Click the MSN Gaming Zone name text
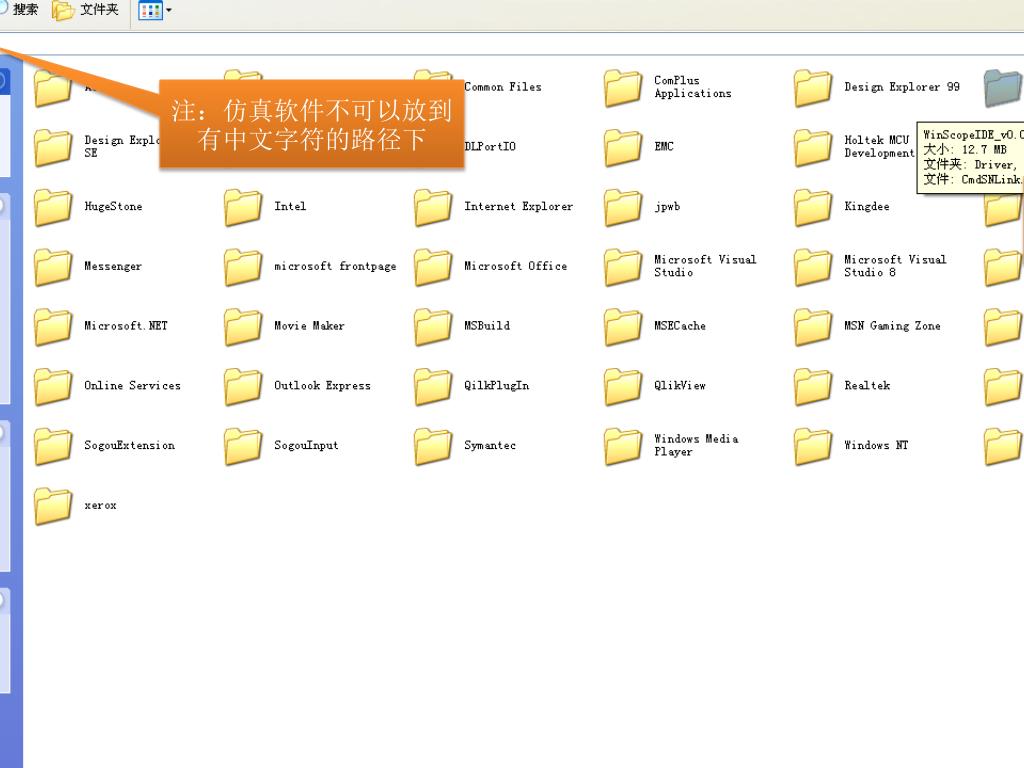The image size is (1024, 768). click(x=892, y=326)
